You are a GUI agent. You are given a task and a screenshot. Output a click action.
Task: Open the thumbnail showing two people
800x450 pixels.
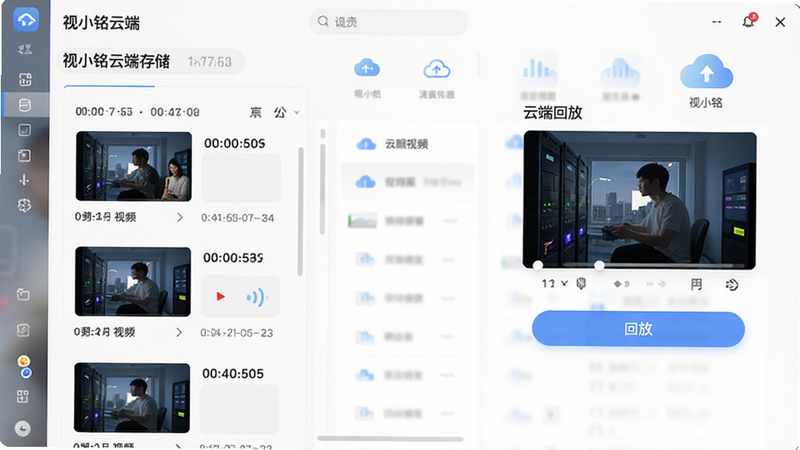[134, 166]
